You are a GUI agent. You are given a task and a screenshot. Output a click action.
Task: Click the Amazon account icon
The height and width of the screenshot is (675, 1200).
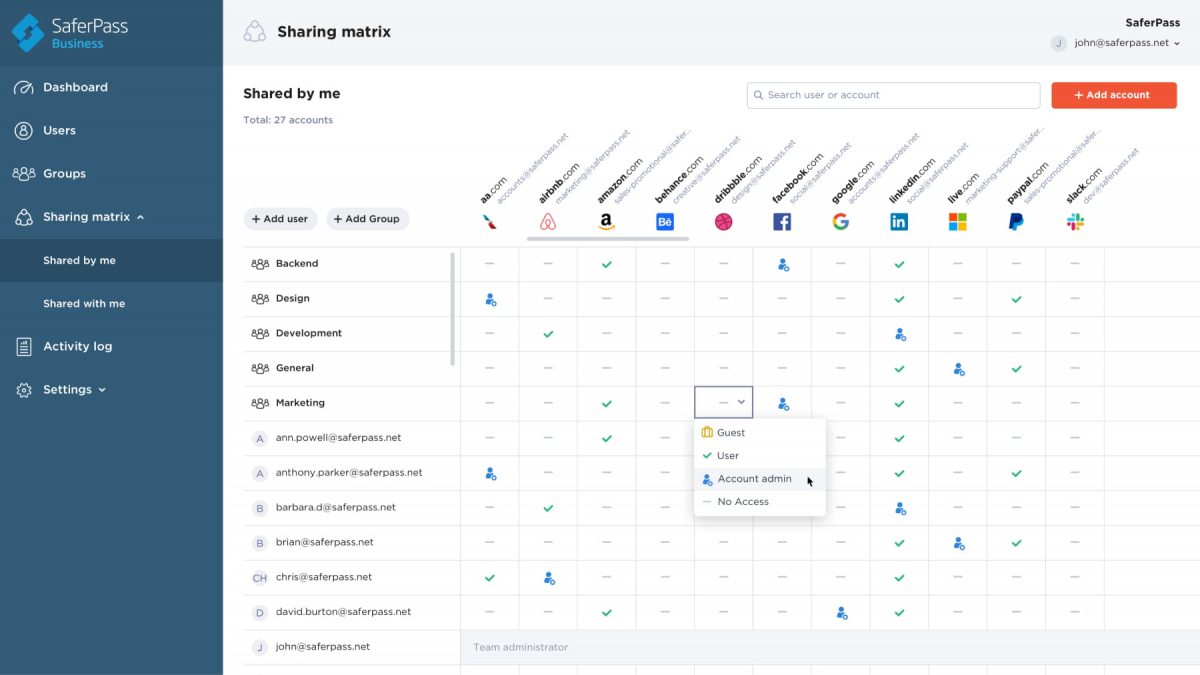(x=606, y=221)
